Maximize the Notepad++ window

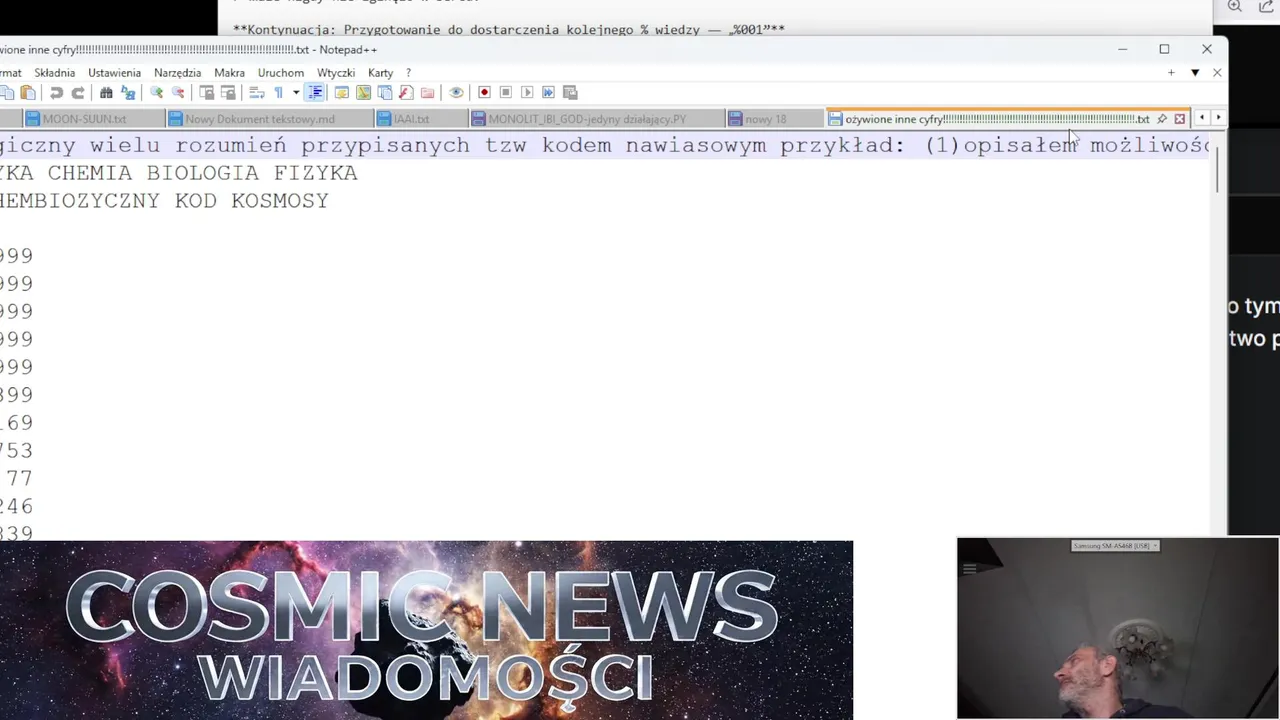(x=1164, y=49)
